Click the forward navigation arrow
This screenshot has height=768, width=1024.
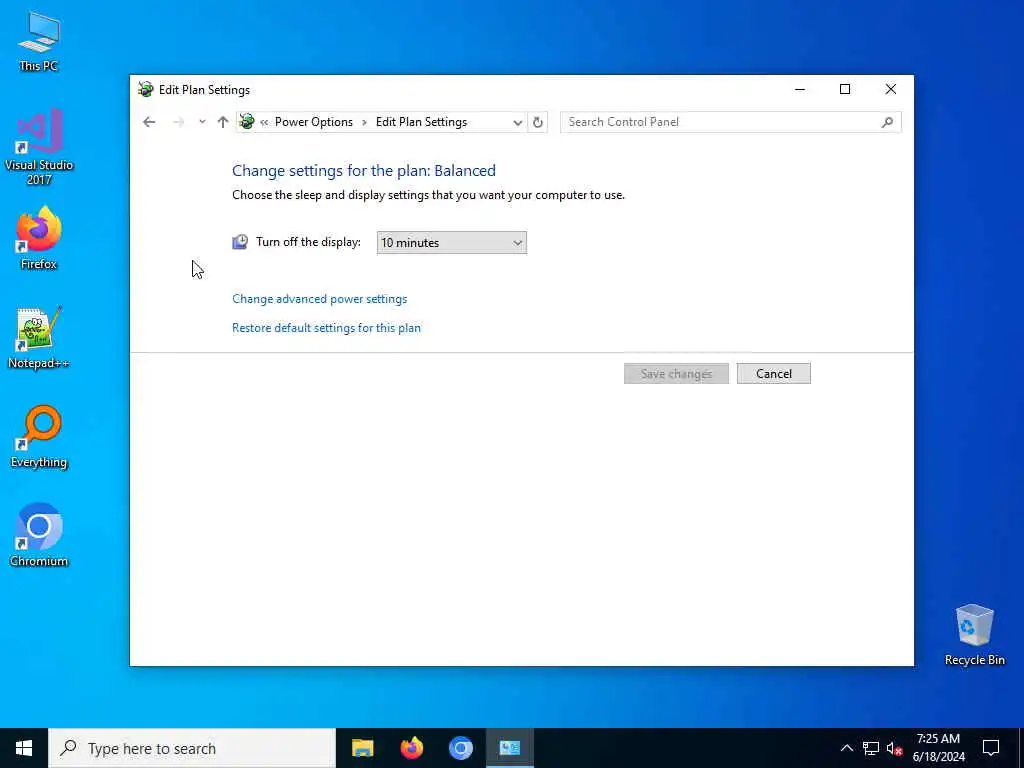click(178, 122)
